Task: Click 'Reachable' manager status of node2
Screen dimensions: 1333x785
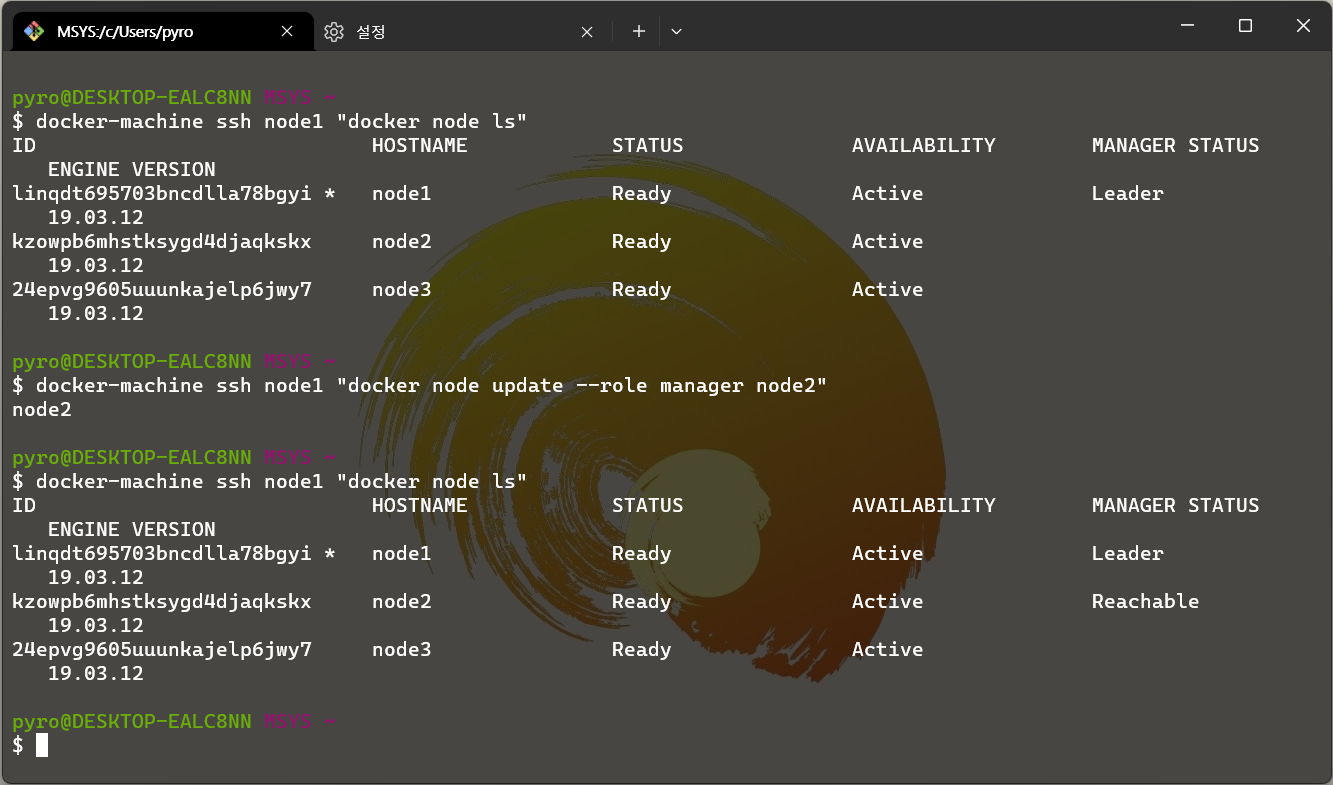Action: [x=1145, y=601]
